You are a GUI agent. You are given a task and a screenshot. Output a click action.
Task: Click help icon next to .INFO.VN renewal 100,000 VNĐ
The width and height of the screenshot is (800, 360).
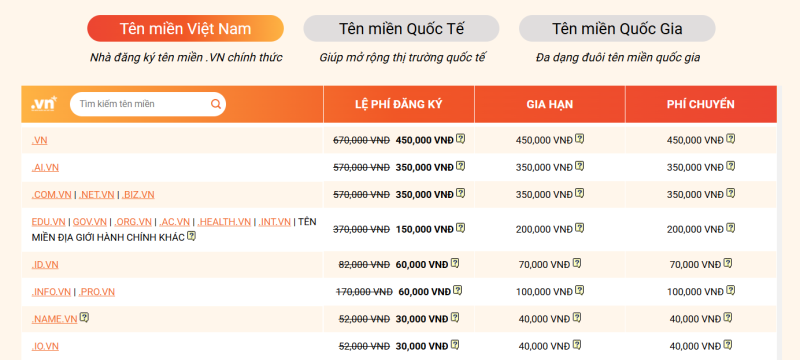[x=580, y=291]
